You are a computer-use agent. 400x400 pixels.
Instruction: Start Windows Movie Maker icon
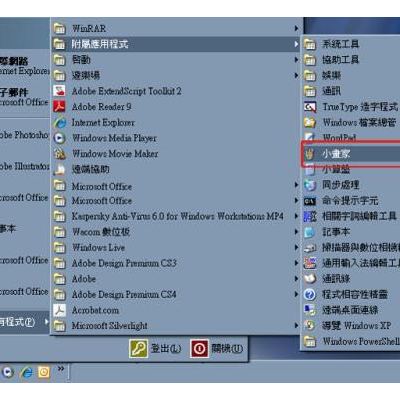click(59, 154)
